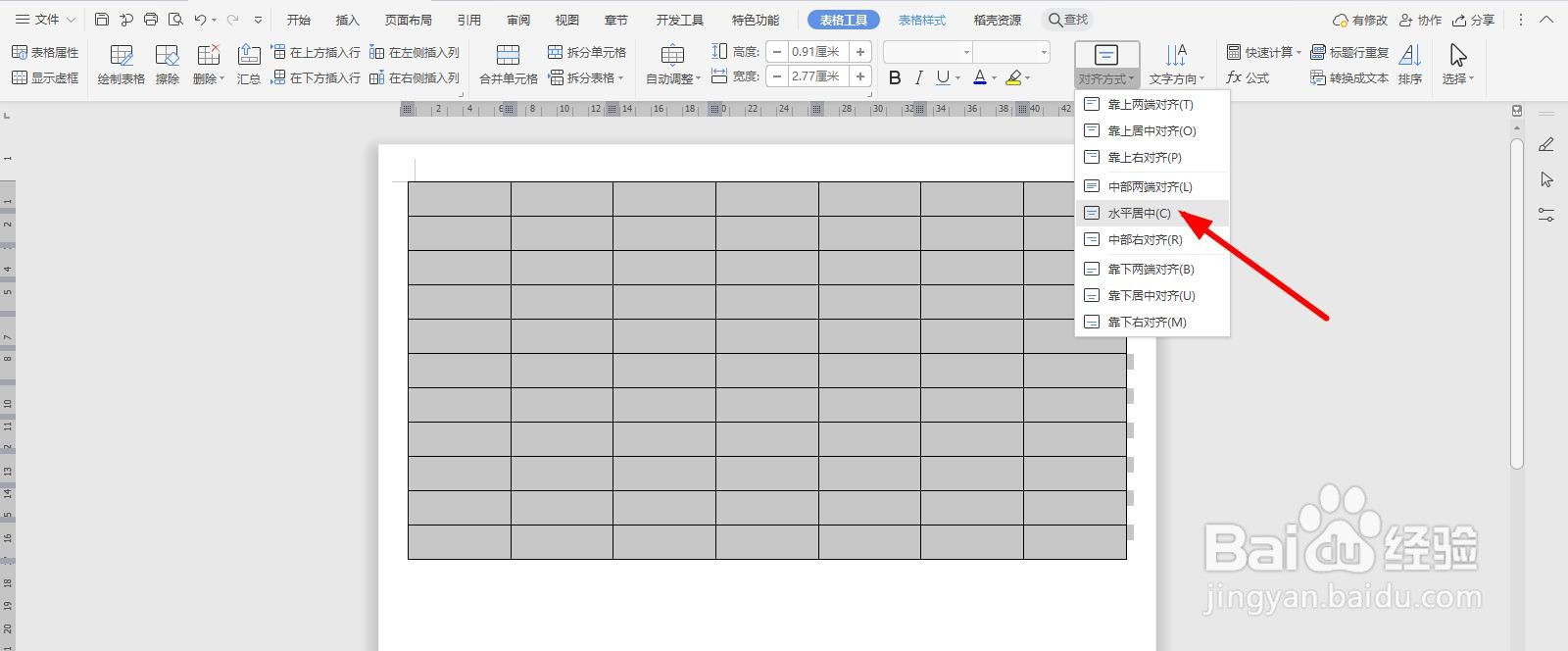Click the Sort (排序) icon

1410,65
